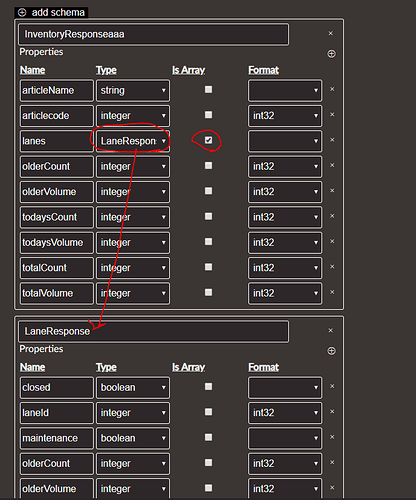Edit the todaysCount name field
The height and width of the screenshot is (500, 416).
(x=57, y=217)
